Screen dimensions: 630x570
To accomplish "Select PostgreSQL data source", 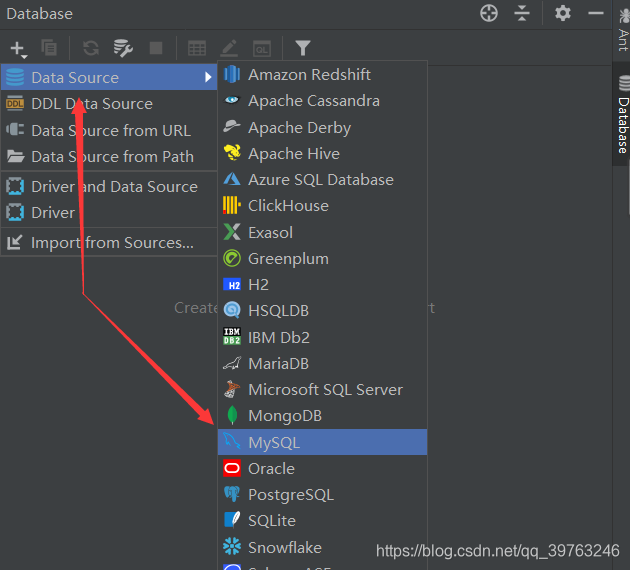I will [322, 494].
